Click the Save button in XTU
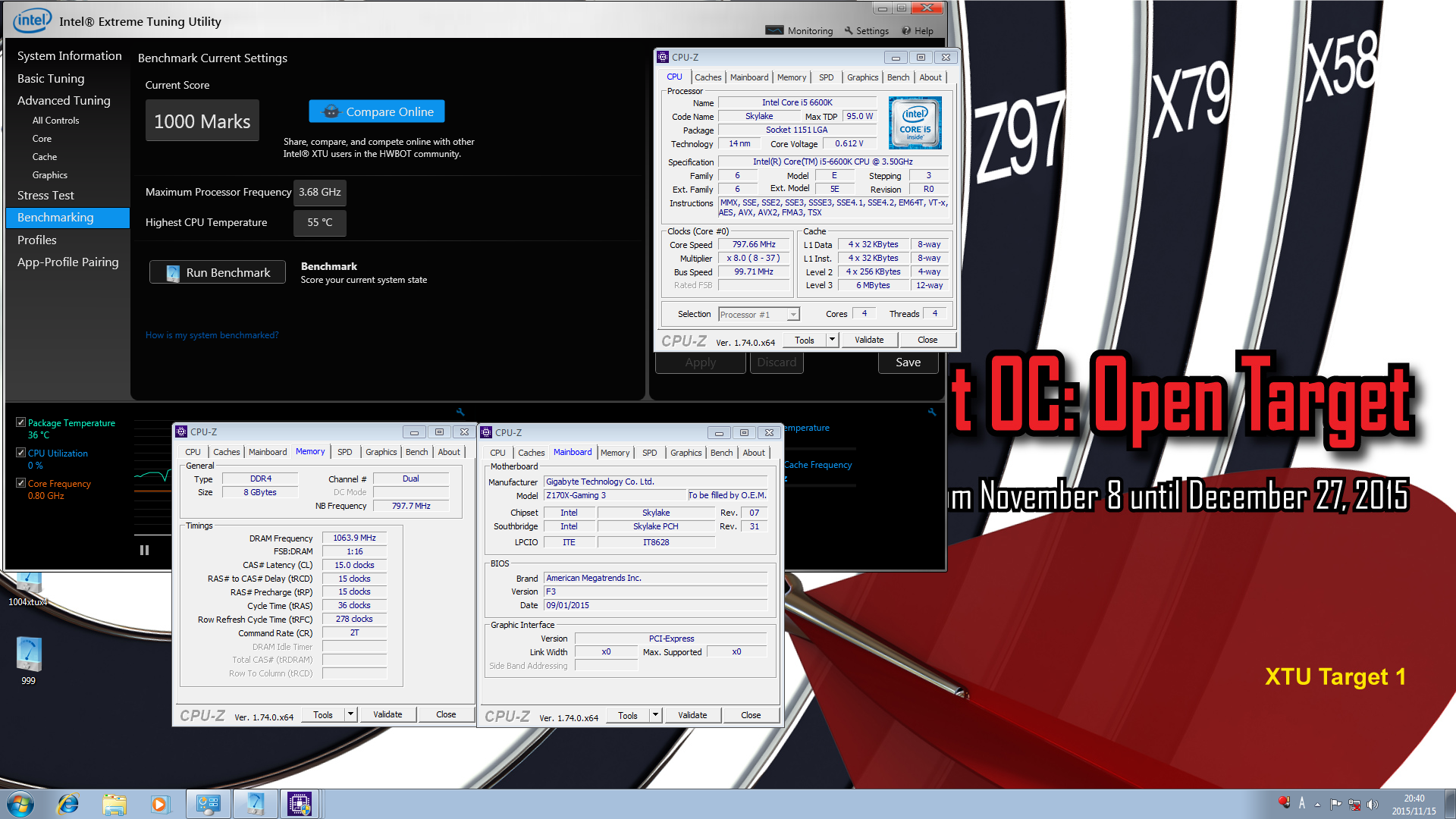 (x=908, y=362)
